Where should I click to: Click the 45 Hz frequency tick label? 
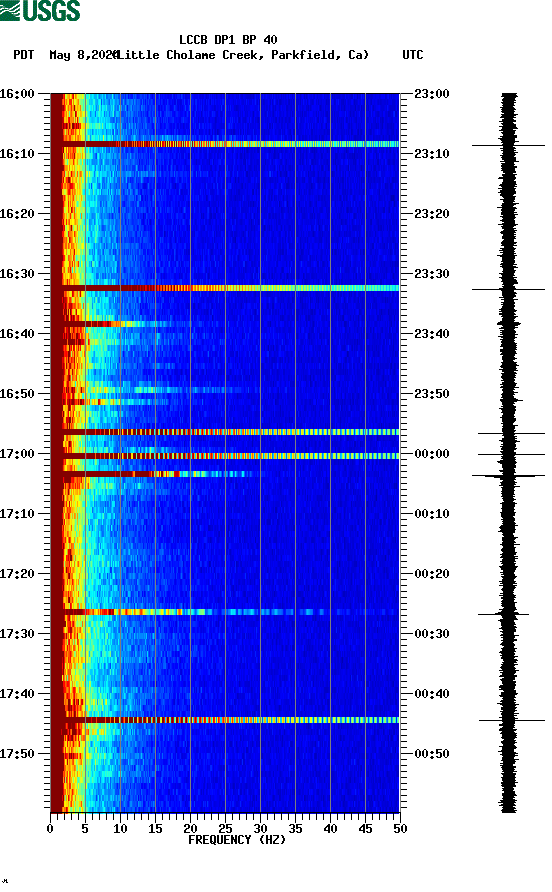(x=365, y=829)
